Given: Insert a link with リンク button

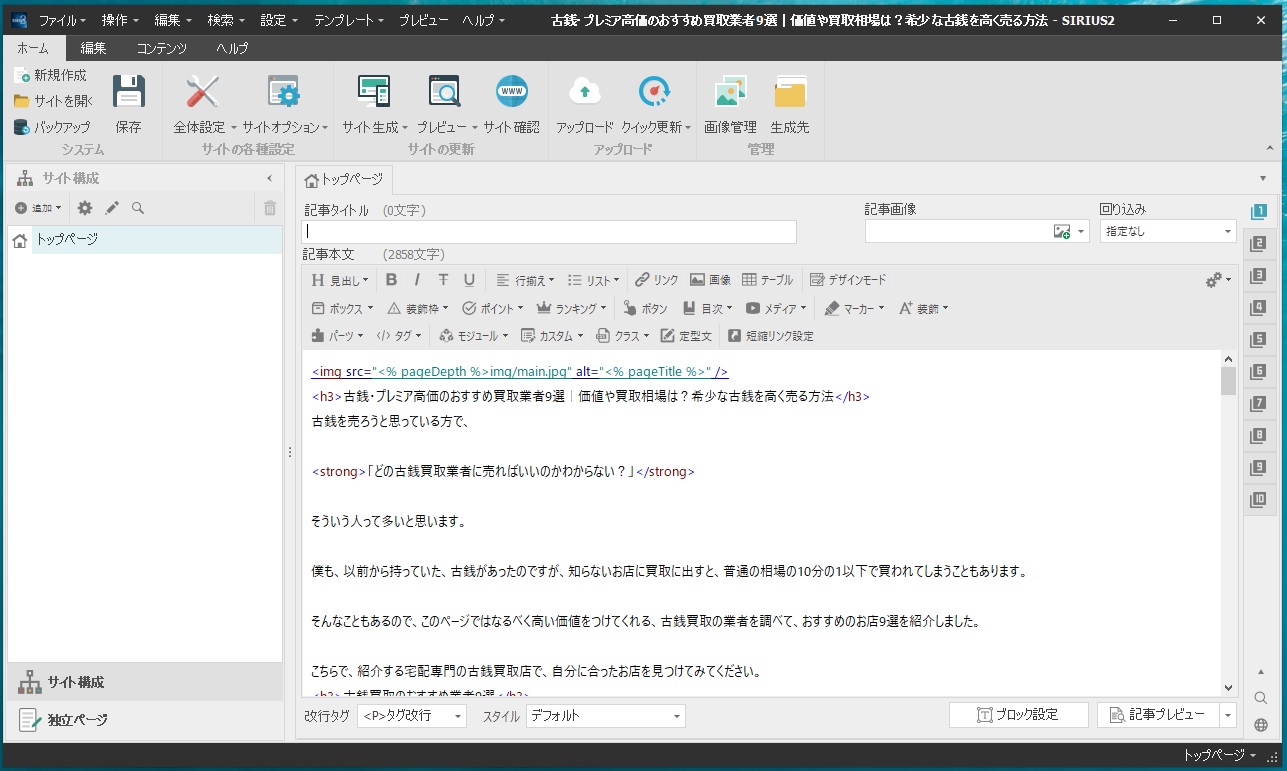Looking at the screenshot, I should pos(657,280).
